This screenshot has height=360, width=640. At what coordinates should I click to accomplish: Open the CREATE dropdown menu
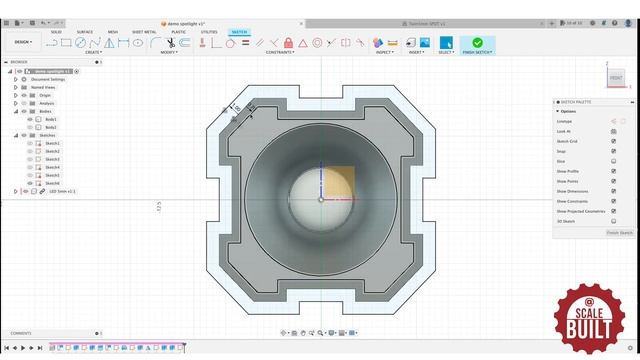[x=93, y=52]
